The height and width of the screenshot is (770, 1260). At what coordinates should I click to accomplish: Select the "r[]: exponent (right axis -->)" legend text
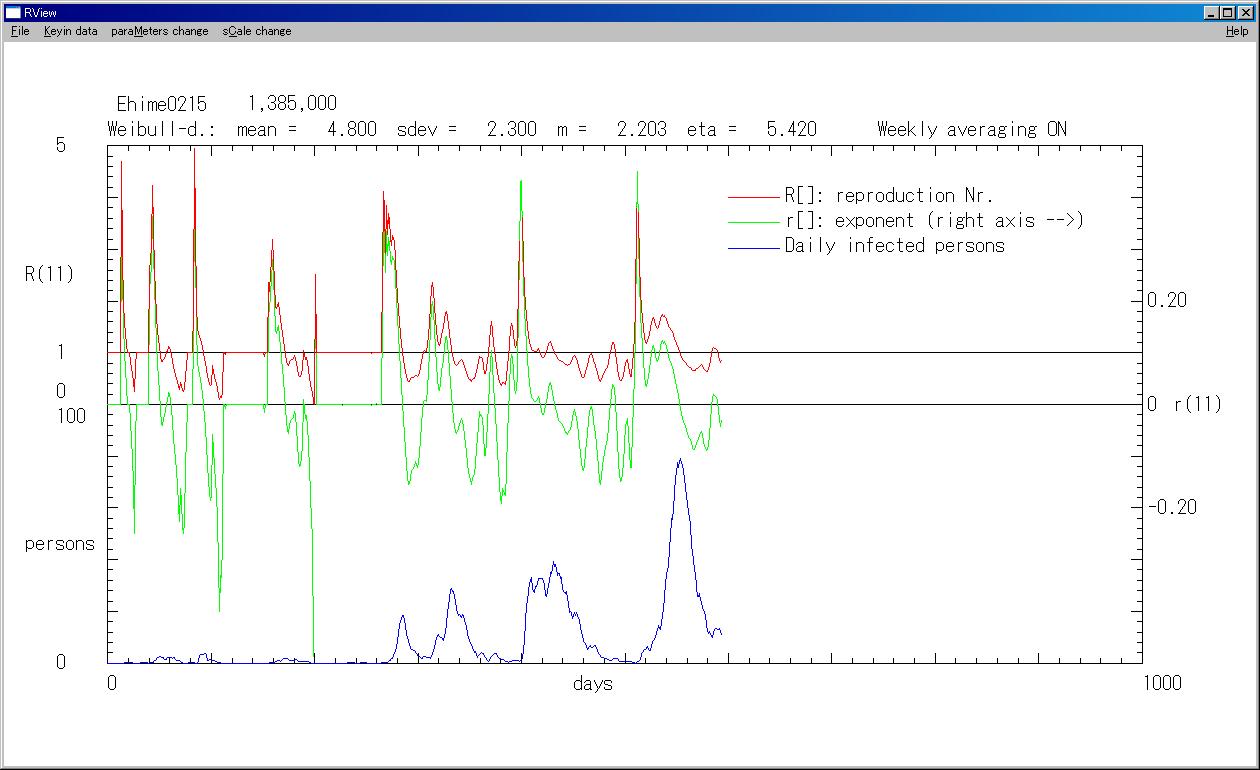coord(934,221)
